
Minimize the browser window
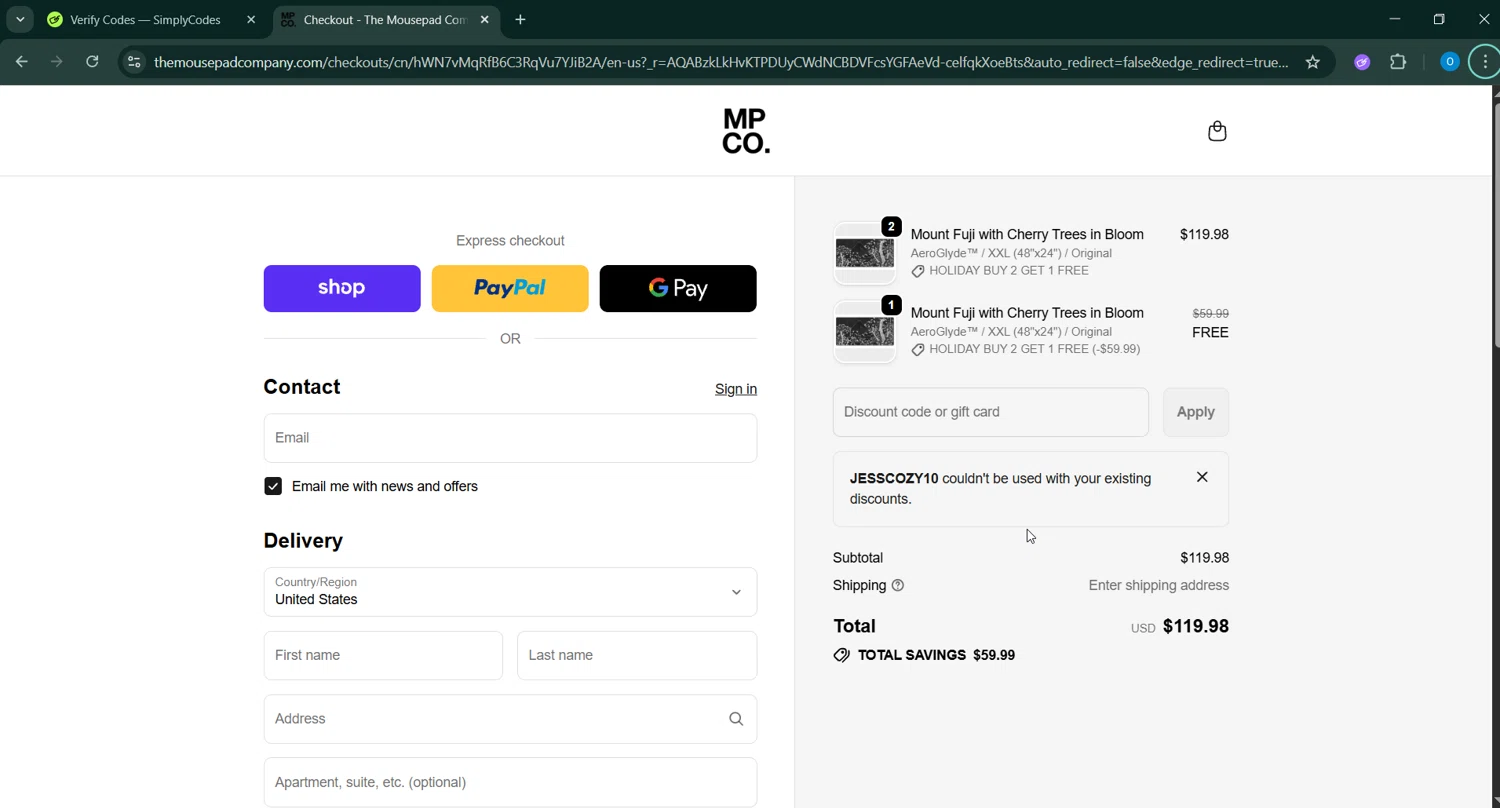click(x=1395, y=19)
